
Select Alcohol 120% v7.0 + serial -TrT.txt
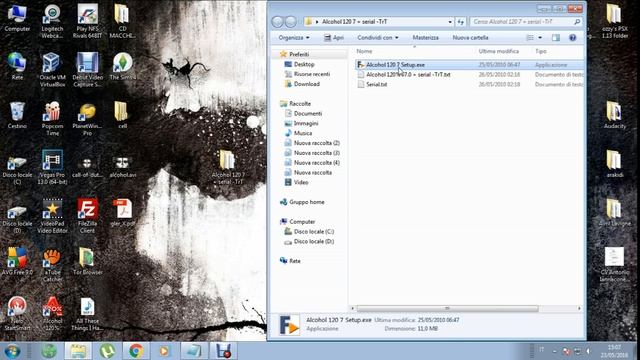tap(469, 75)
